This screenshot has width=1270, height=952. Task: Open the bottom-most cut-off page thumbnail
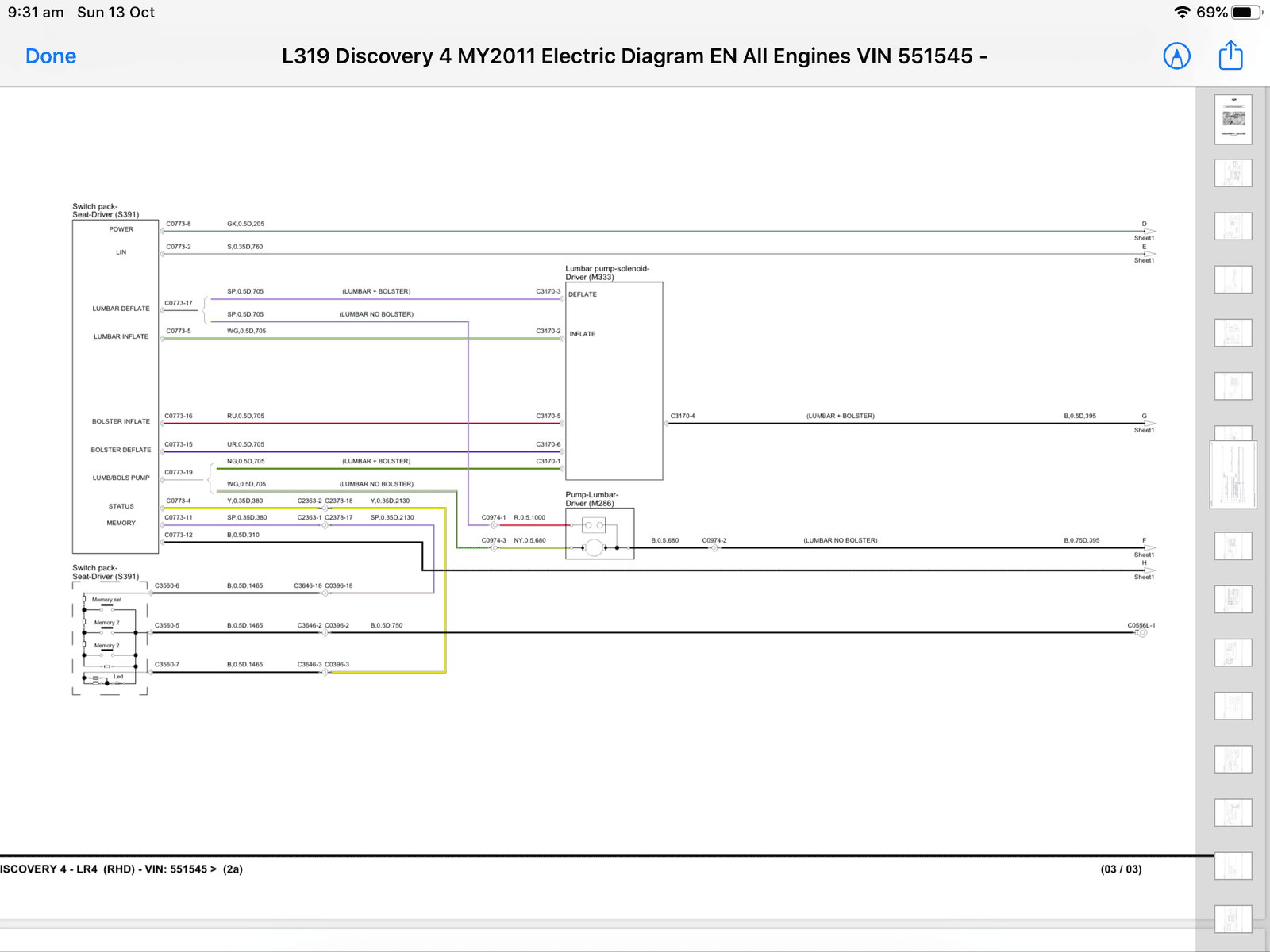click(x=1233, y=919)
